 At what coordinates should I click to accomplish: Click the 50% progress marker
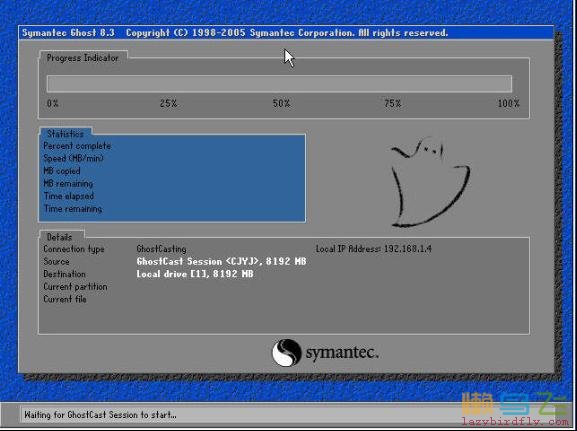(281, 103)
